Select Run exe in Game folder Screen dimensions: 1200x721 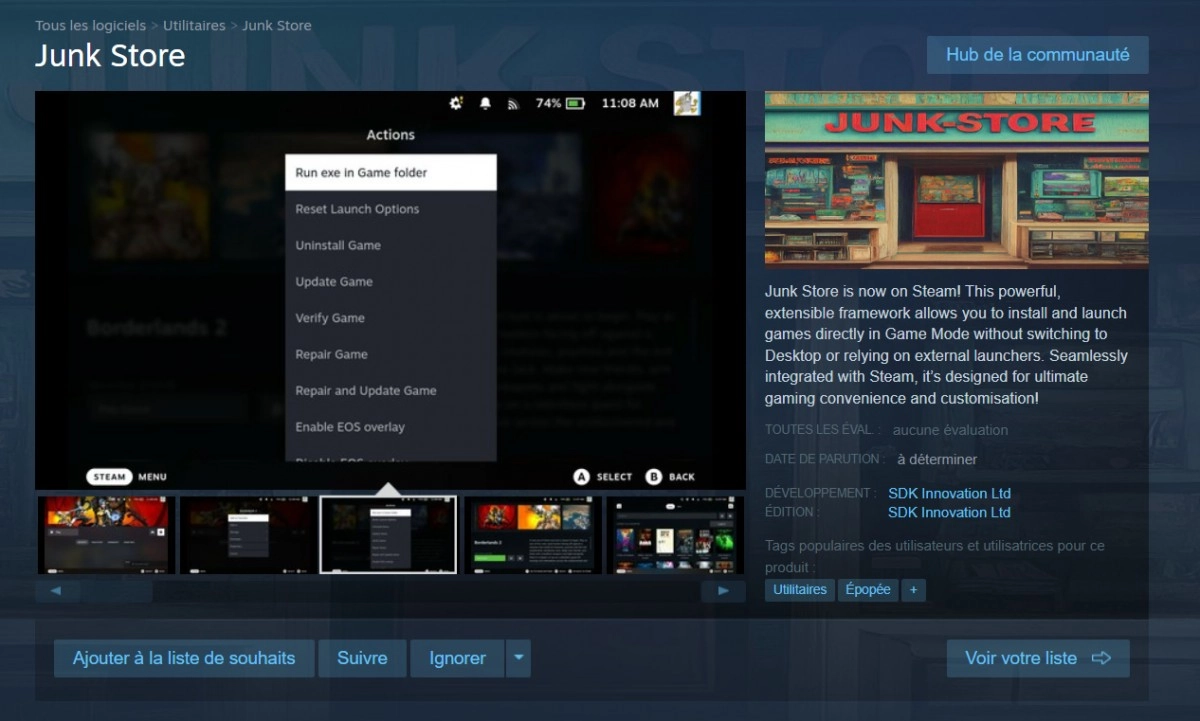tap(391, 172)
